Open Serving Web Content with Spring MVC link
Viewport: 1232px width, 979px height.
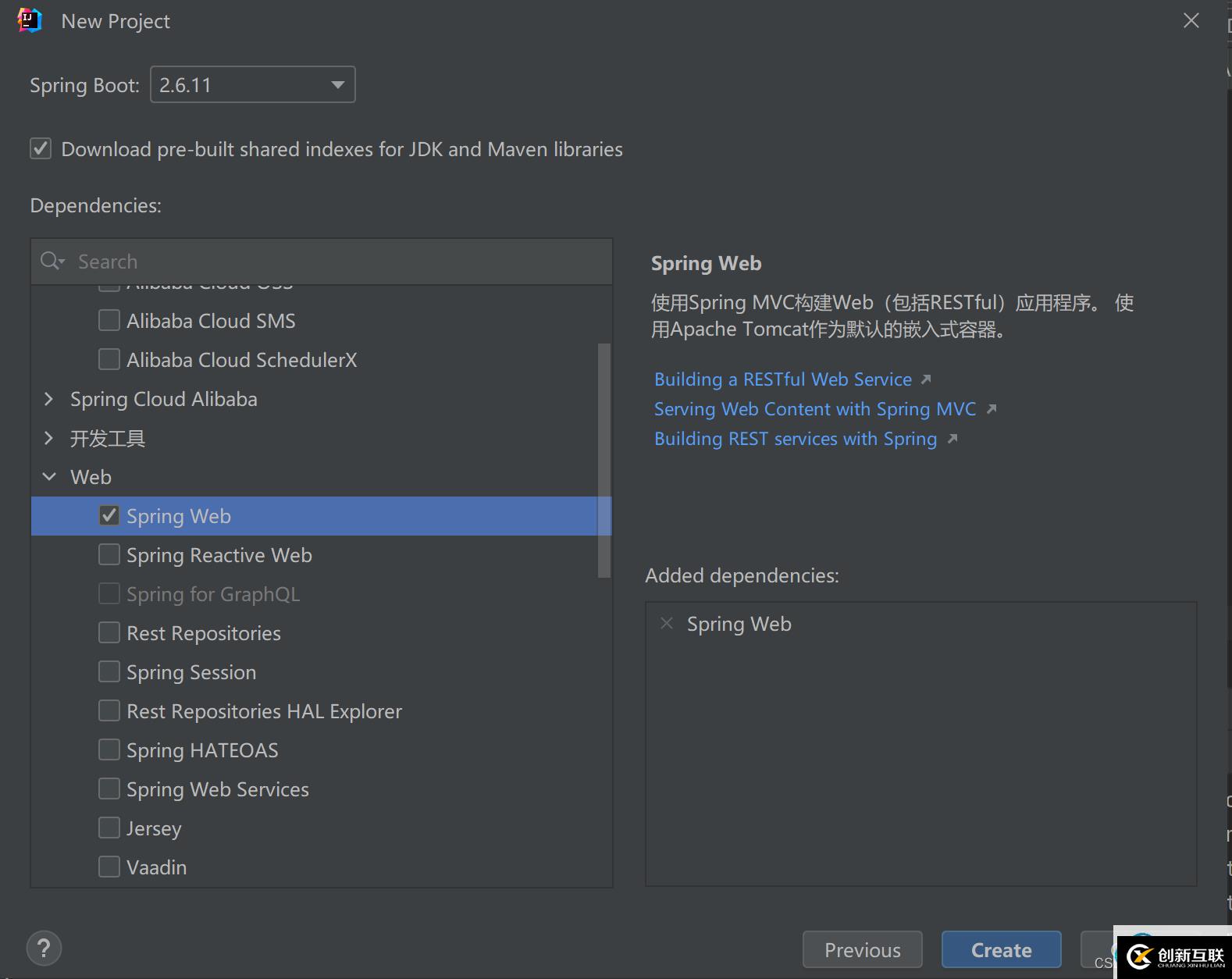815,409
